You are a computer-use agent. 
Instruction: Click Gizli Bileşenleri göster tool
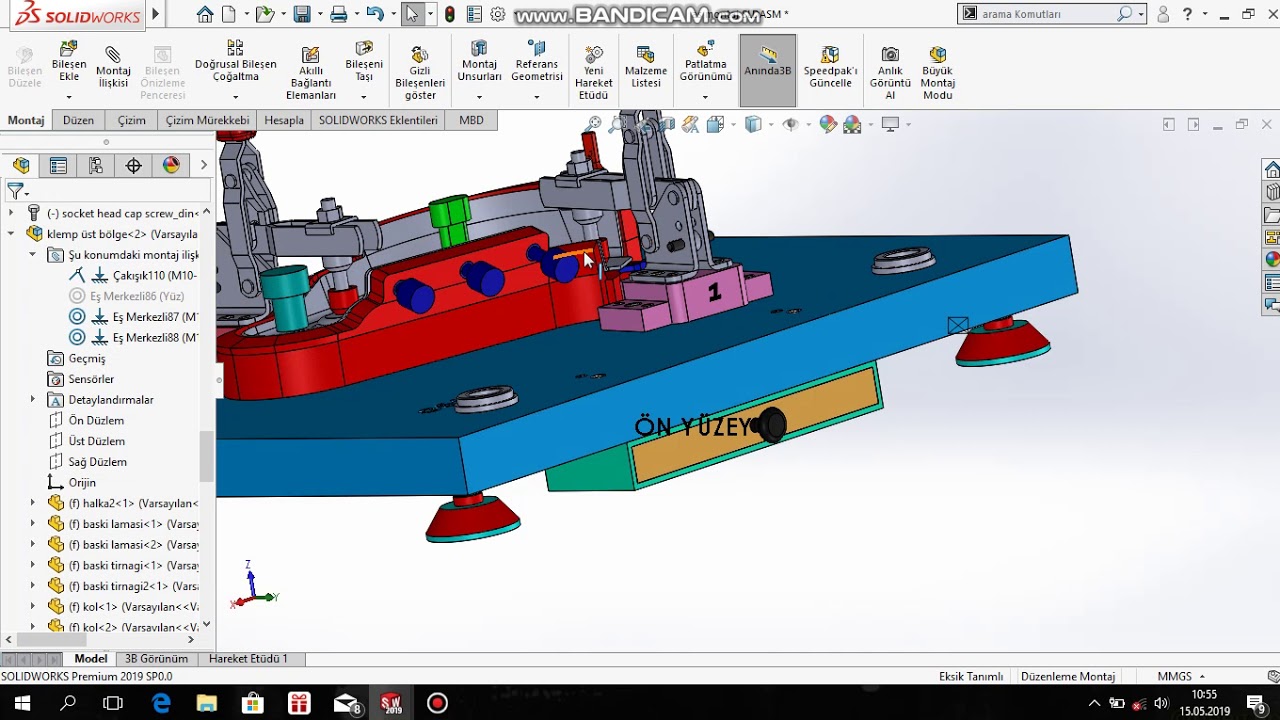click(420, 72)
